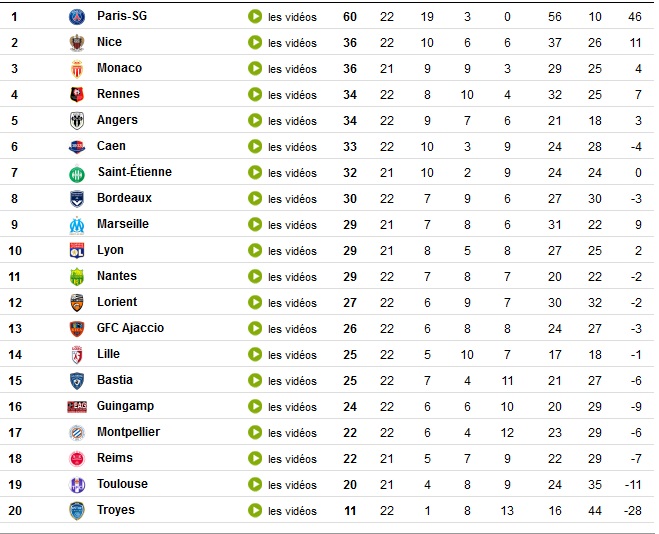Click the Reims red crest icon
Image resolution: width=659 pixels, height=534 pixels.
pyautogui.click(x=77, y=459)
